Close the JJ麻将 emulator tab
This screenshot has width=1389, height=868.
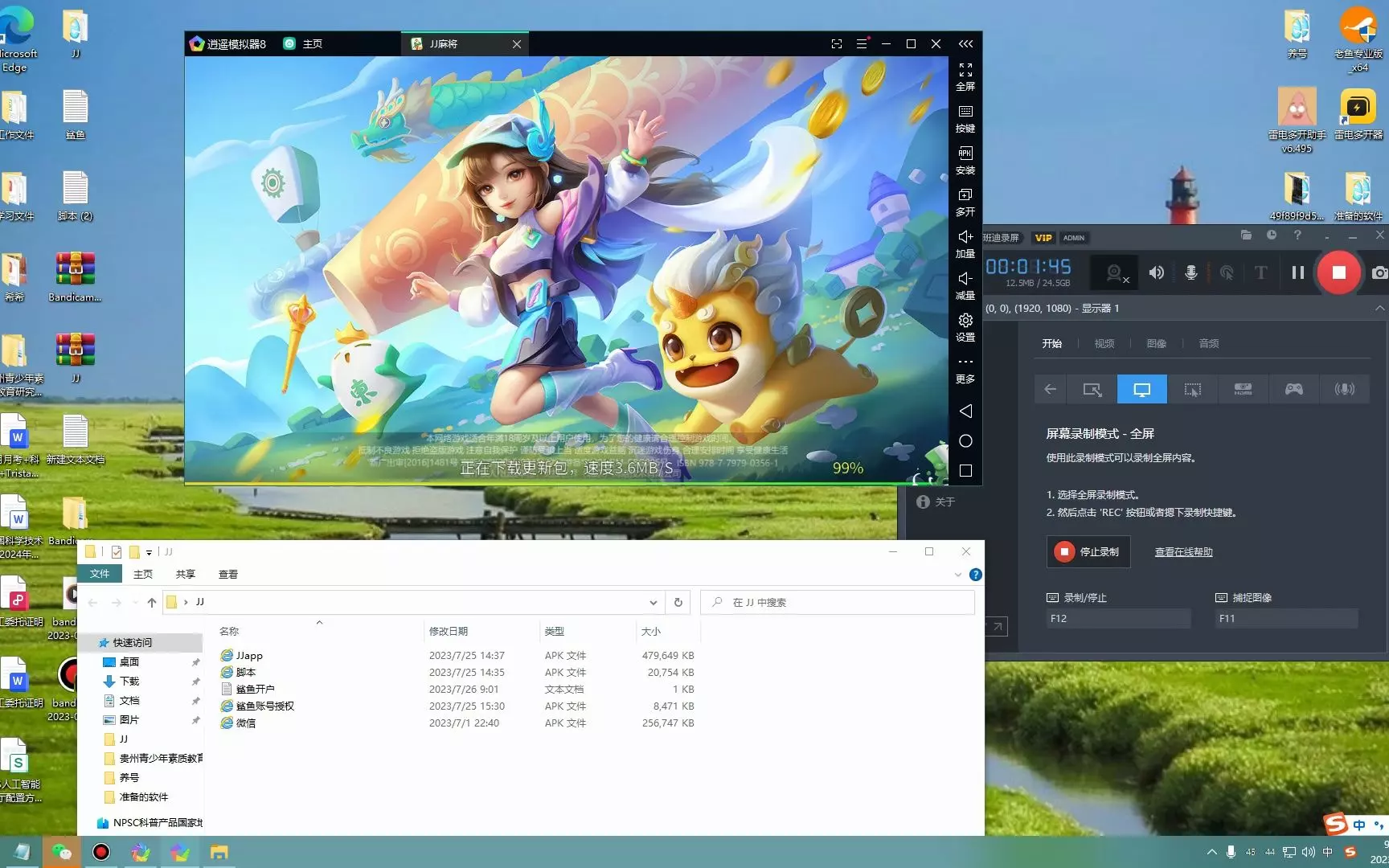517,44
